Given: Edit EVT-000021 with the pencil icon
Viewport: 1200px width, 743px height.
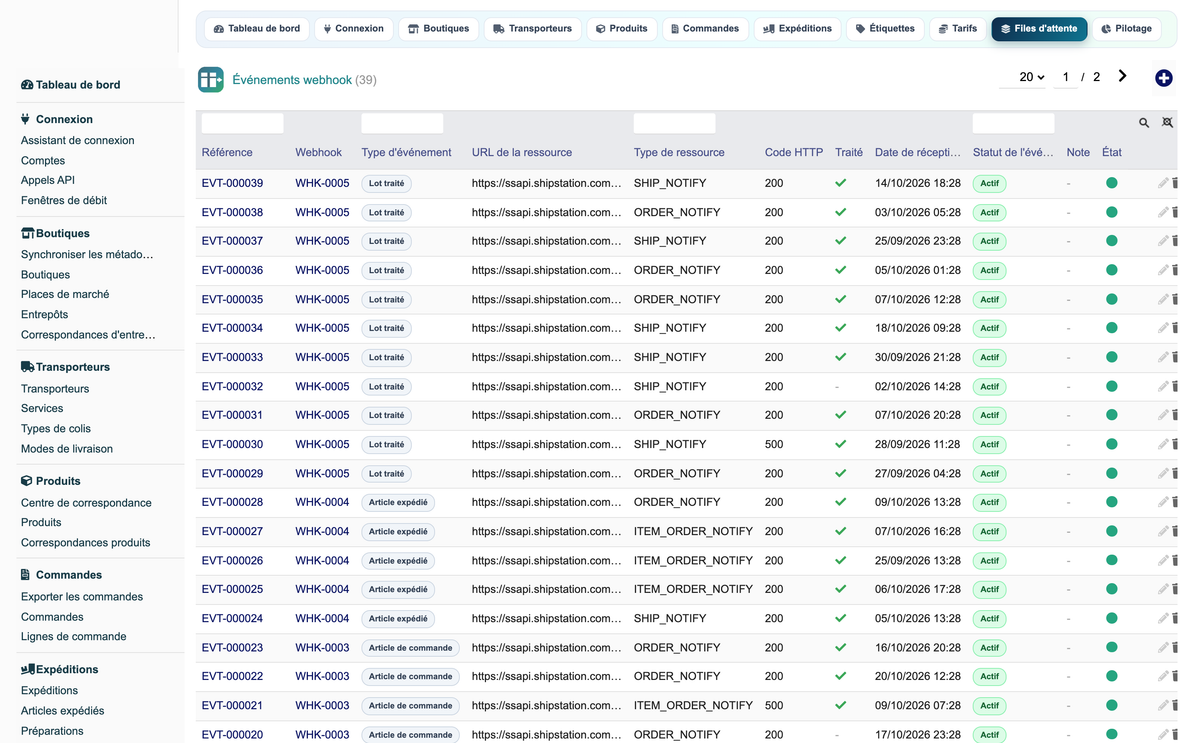Looking at the screenshot, I should (x=1163, y=705).
